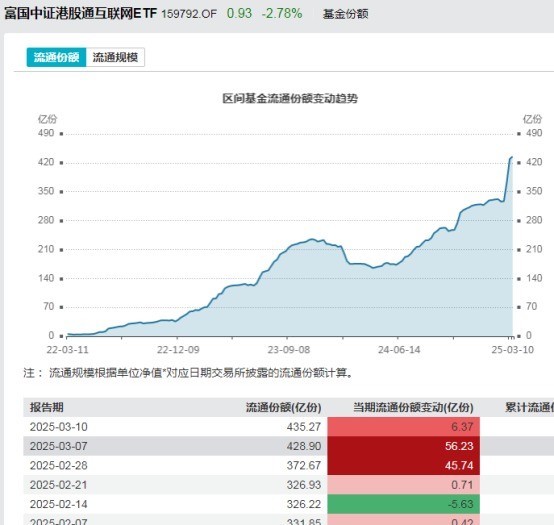Switch to the 流通份额 tab
Screen dimensions: 554x525
point(56,57)
